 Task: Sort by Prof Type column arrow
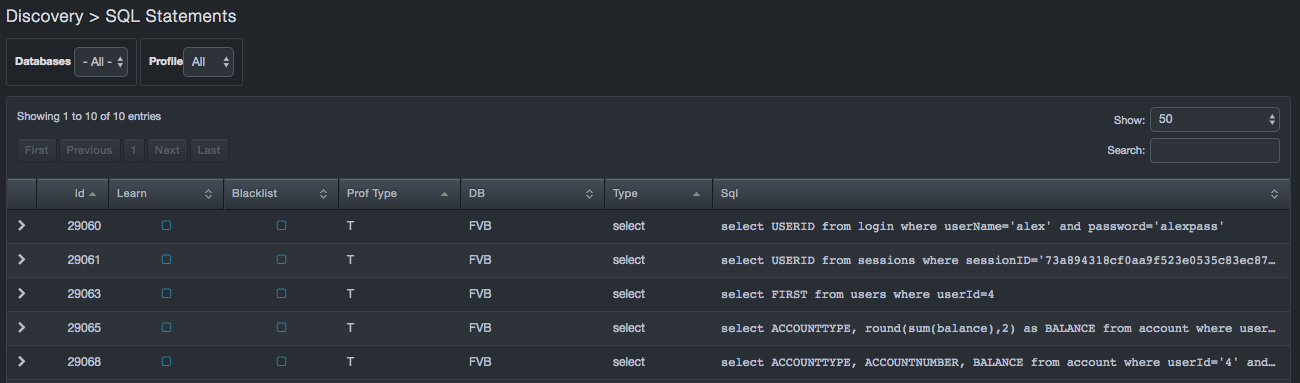tap(444, 194)
